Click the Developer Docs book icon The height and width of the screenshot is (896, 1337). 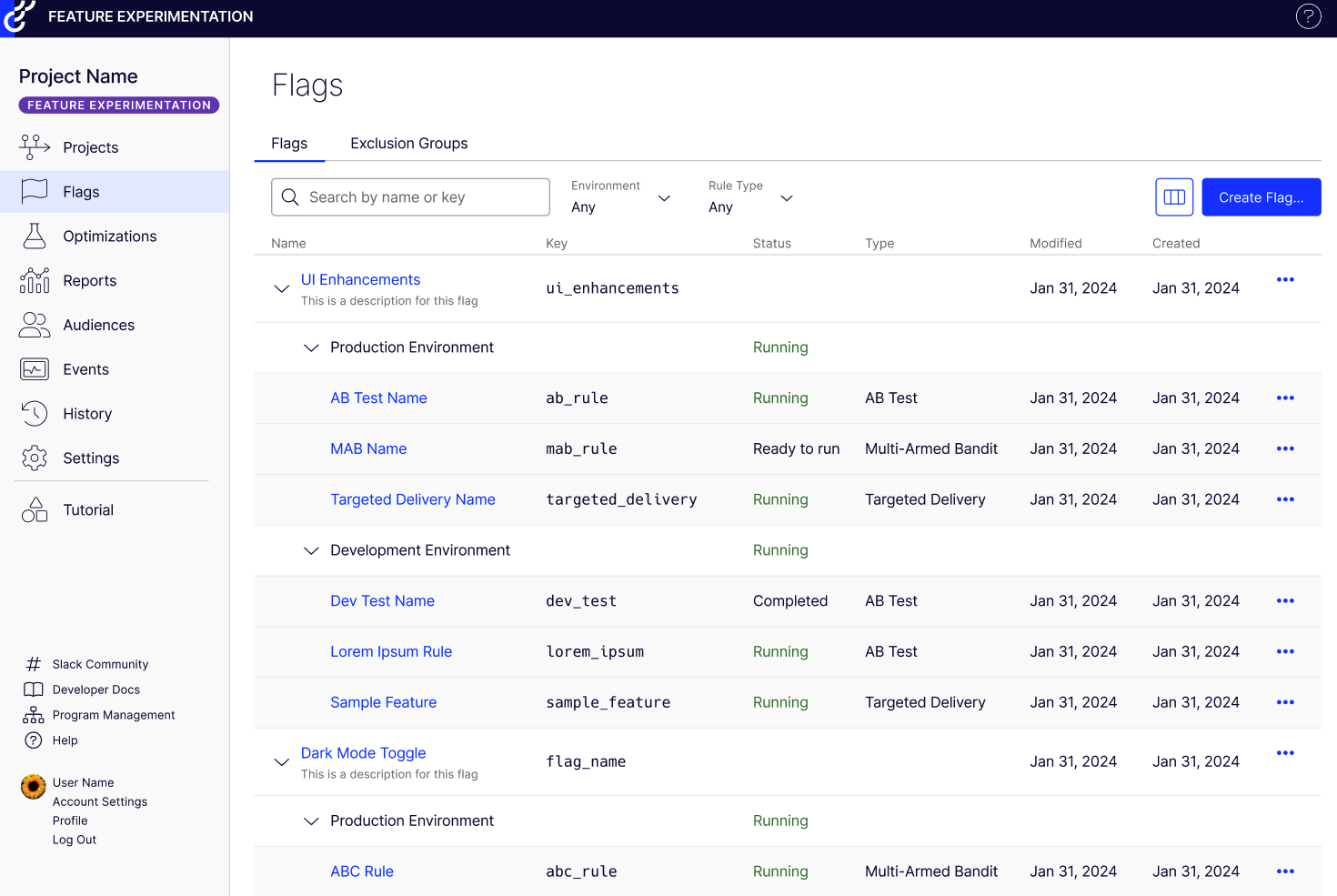tap(34, 690)
